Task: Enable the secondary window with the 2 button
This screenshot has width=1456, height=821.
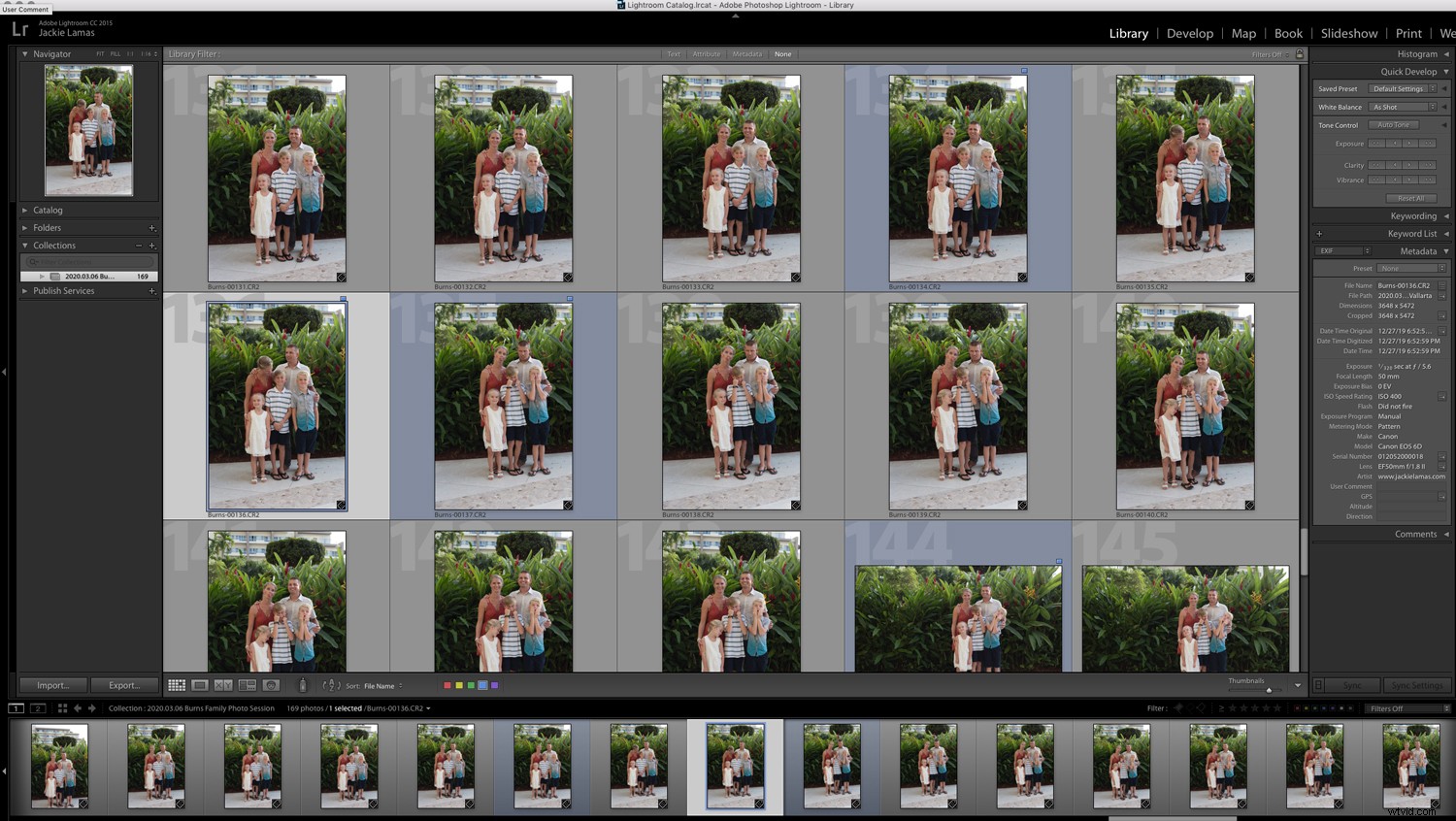Action: click(x=37, y=708)
